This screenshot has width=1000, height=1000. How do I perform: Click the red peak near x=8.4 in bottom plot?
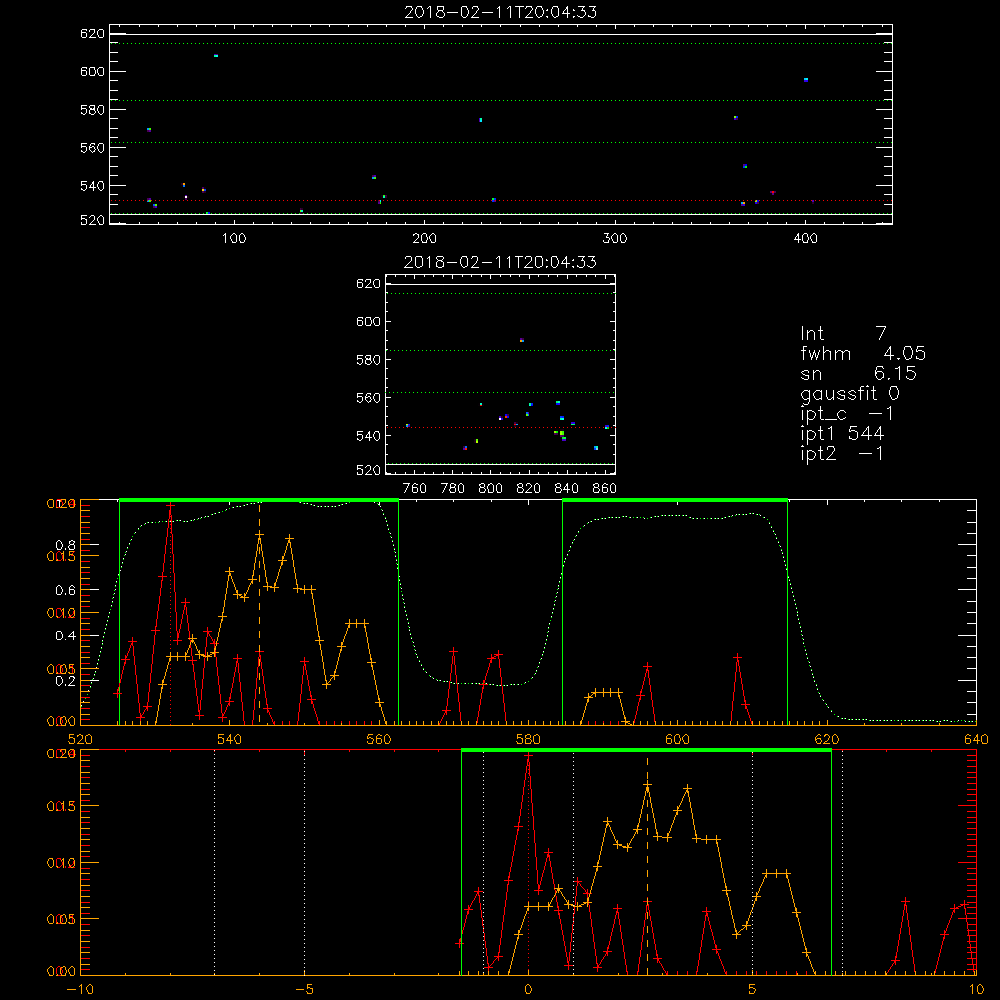(905, 902)
